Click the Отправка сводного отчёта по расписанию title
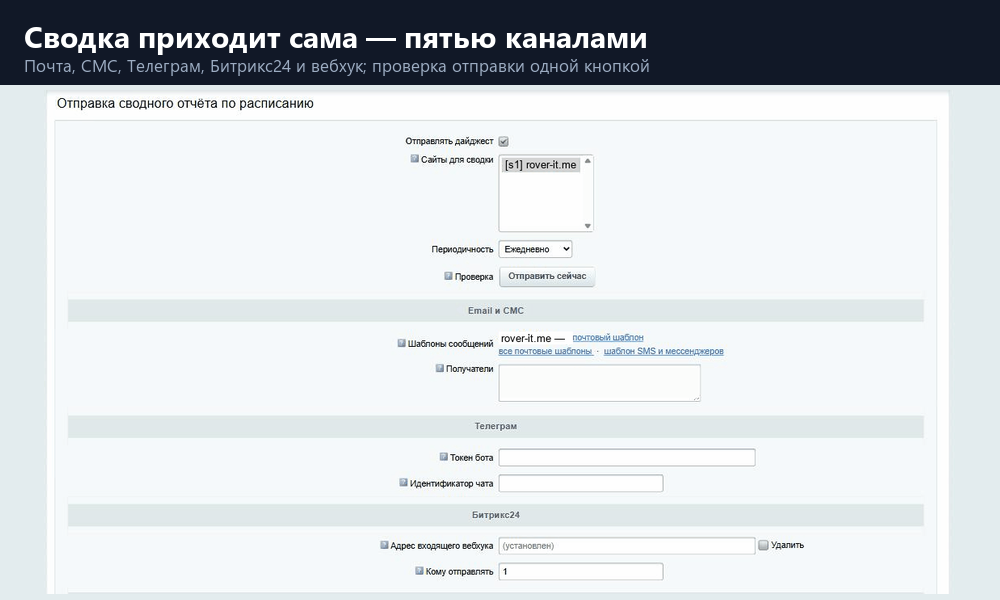 coord(185,103)
